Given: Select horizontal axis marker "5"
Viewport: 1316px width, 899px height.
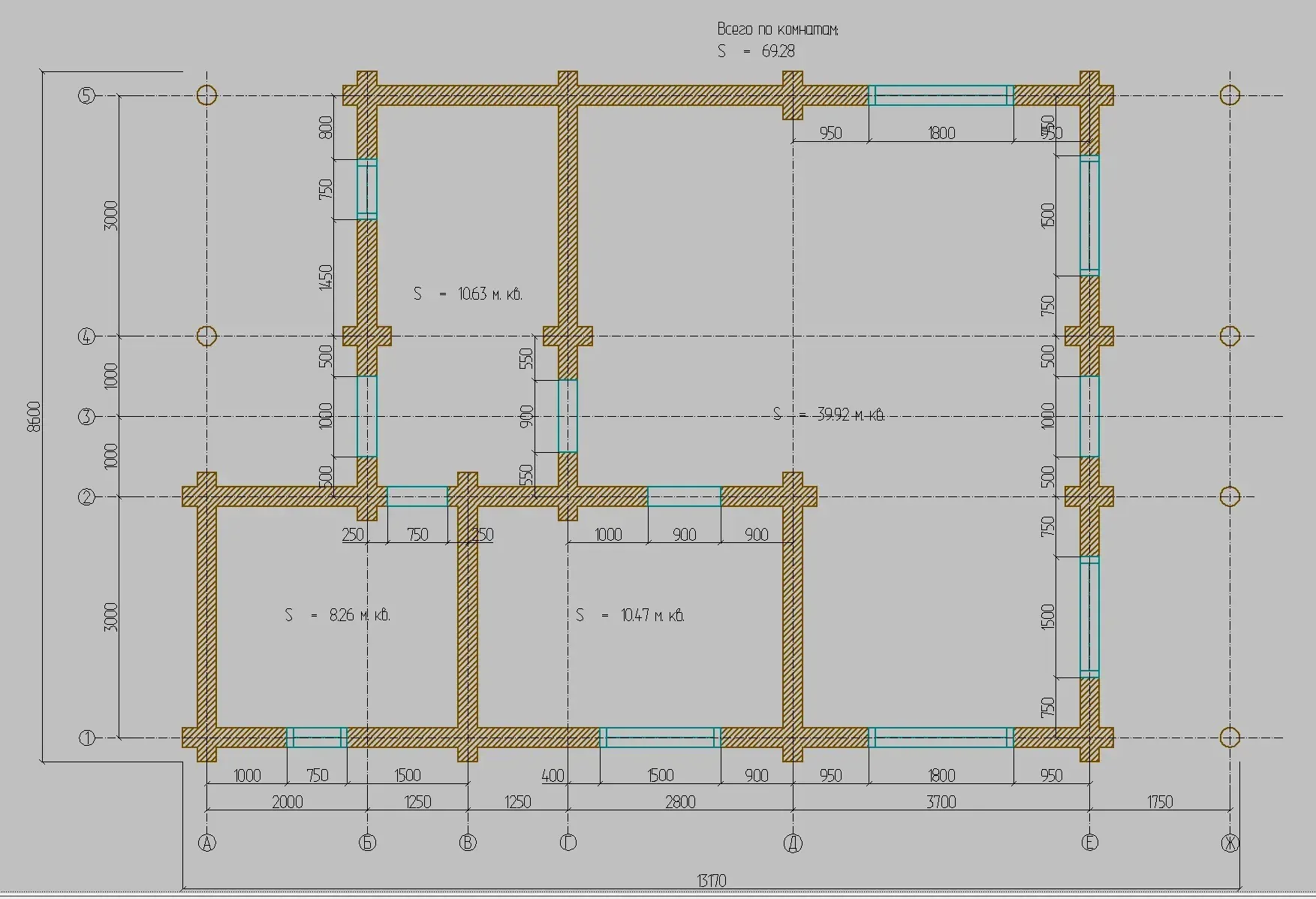Looking at the screenshot, I should pos(86,95).
